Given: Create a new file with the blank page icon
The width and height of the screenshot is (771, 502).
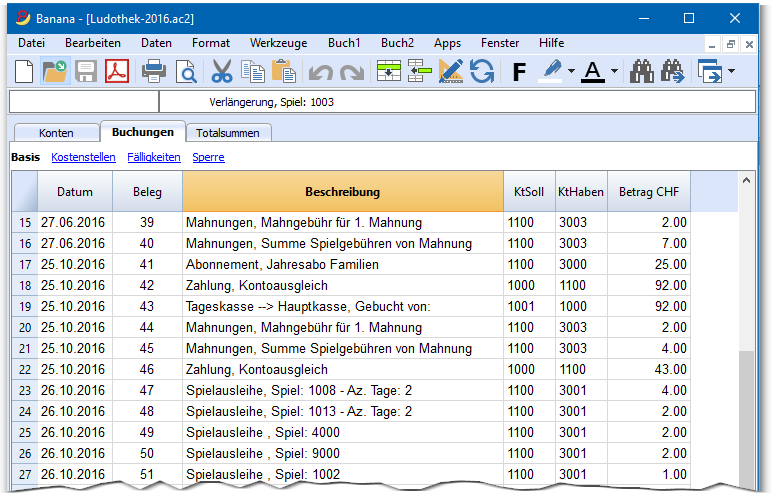Looking at the screenshot, I should (x=24, y=71).
